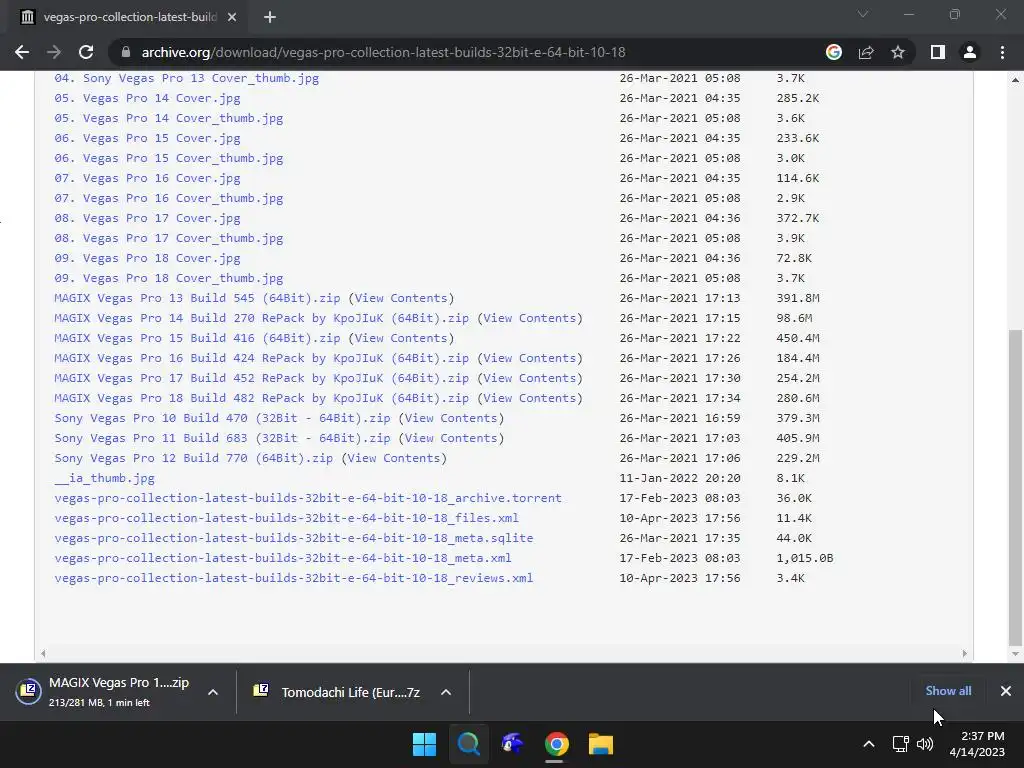
Task: Open 05. Vegas Pro 14 Cover.jpg
Action: point(147,98)
